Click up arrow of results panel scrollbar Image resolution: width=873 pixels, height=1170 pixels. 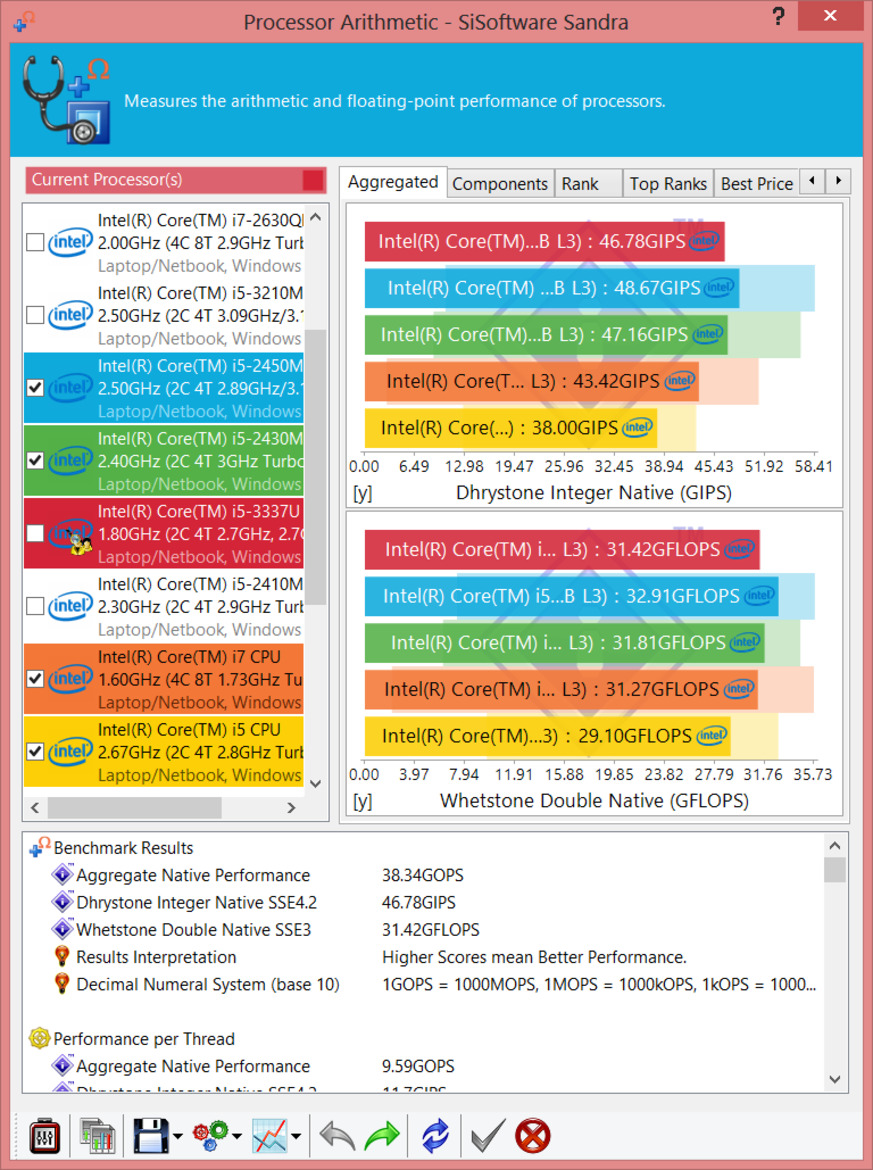(x=835, y=845)
